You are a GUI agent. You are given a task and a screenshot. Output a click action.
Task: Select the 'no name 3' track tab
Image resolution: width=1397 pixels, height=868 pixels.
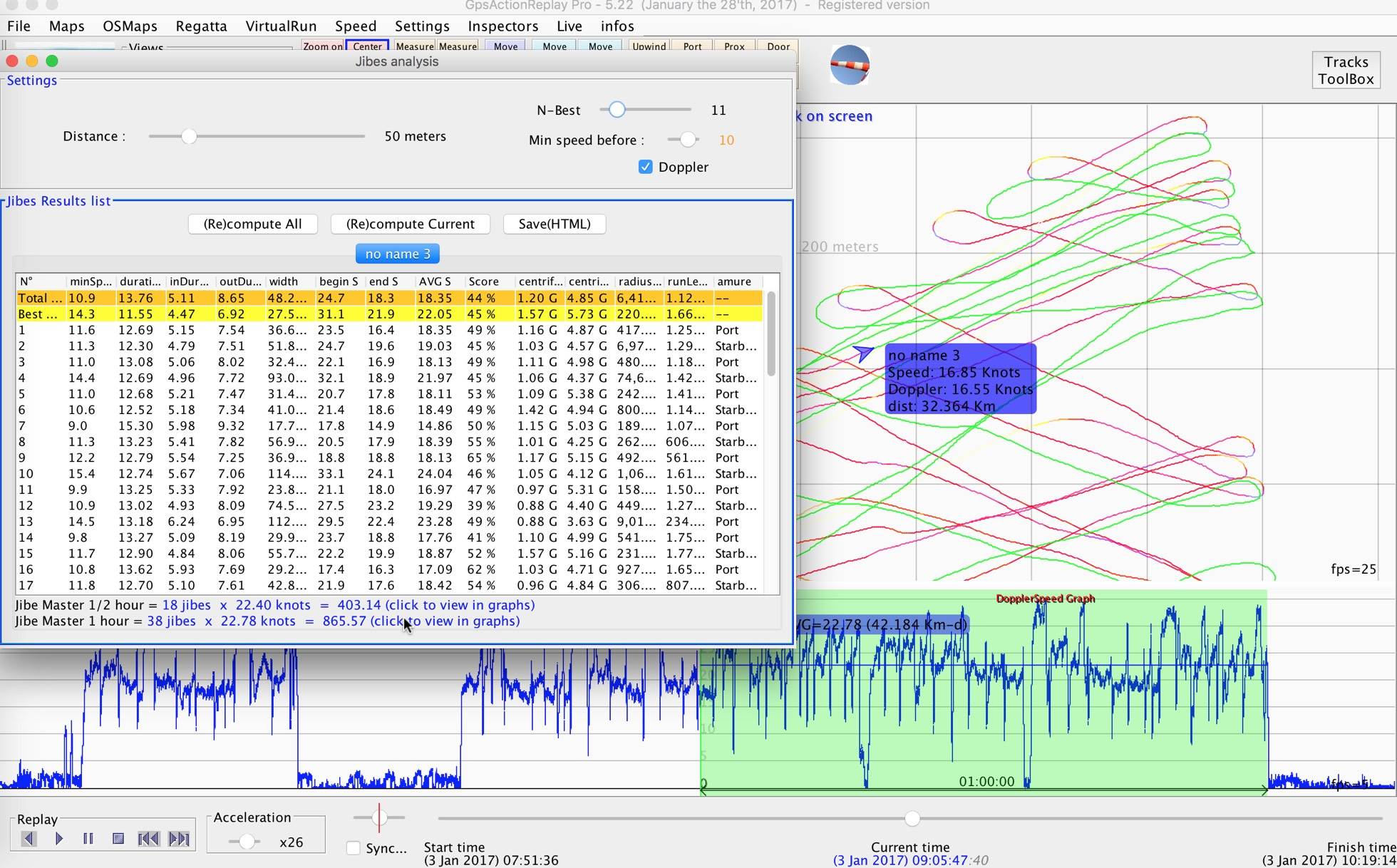click(x=397, y=254)
